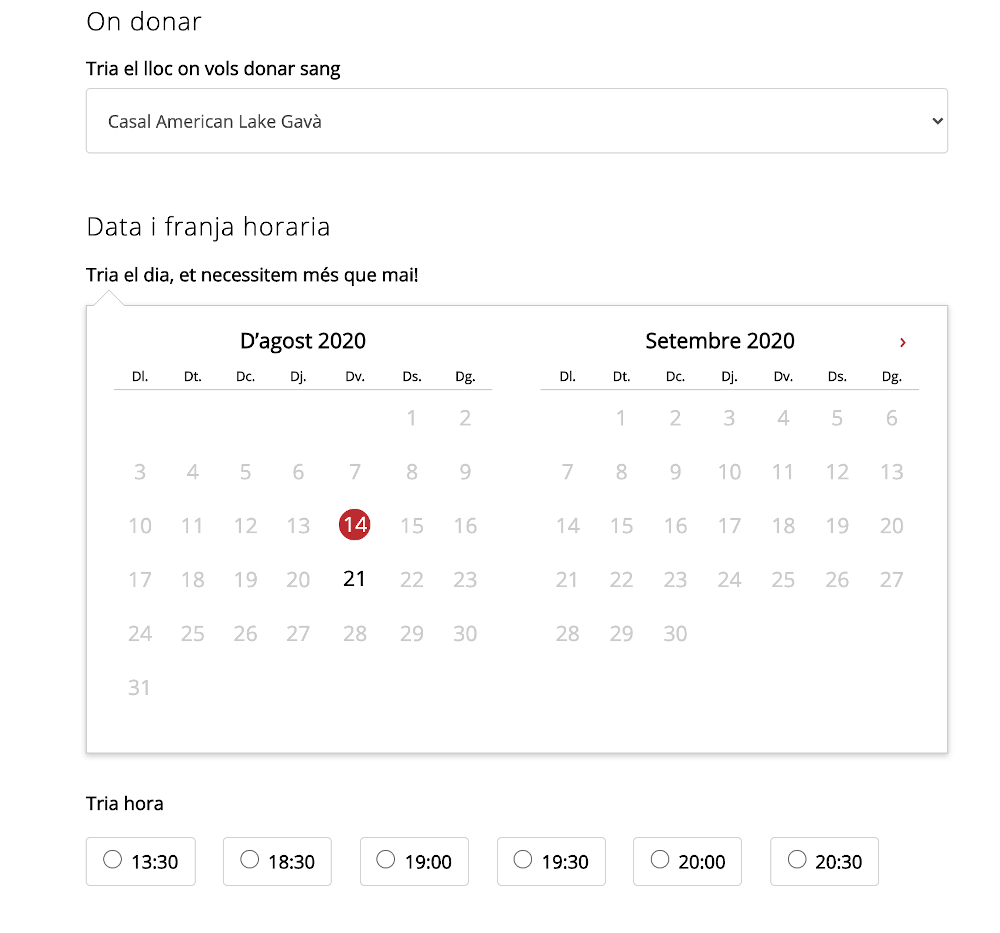Click the D'agost 2020 month title
This screenshot has width=1000, height=933.
[x=303, y=341]
